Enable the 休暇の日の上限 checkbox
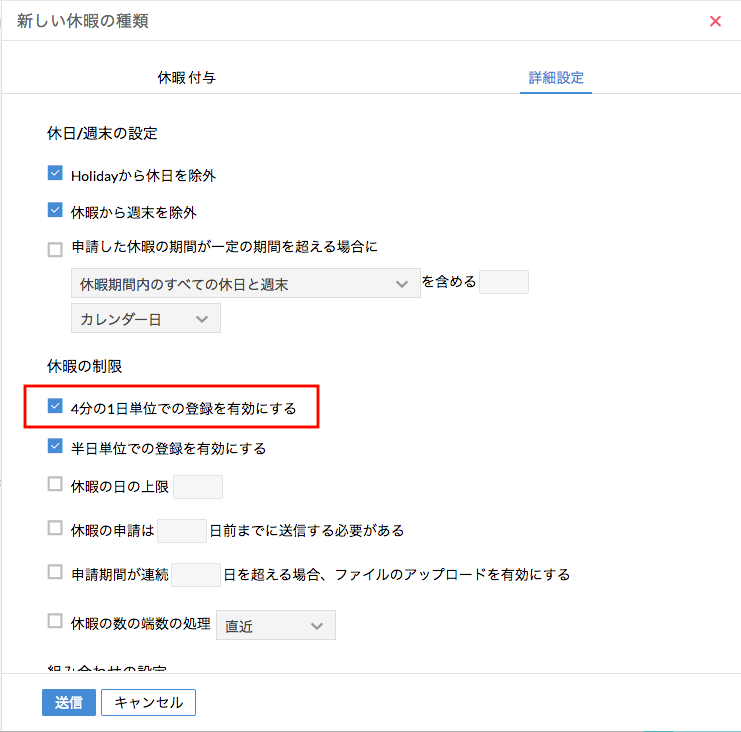Screen dimensions: 741x732 pos(55,485)
